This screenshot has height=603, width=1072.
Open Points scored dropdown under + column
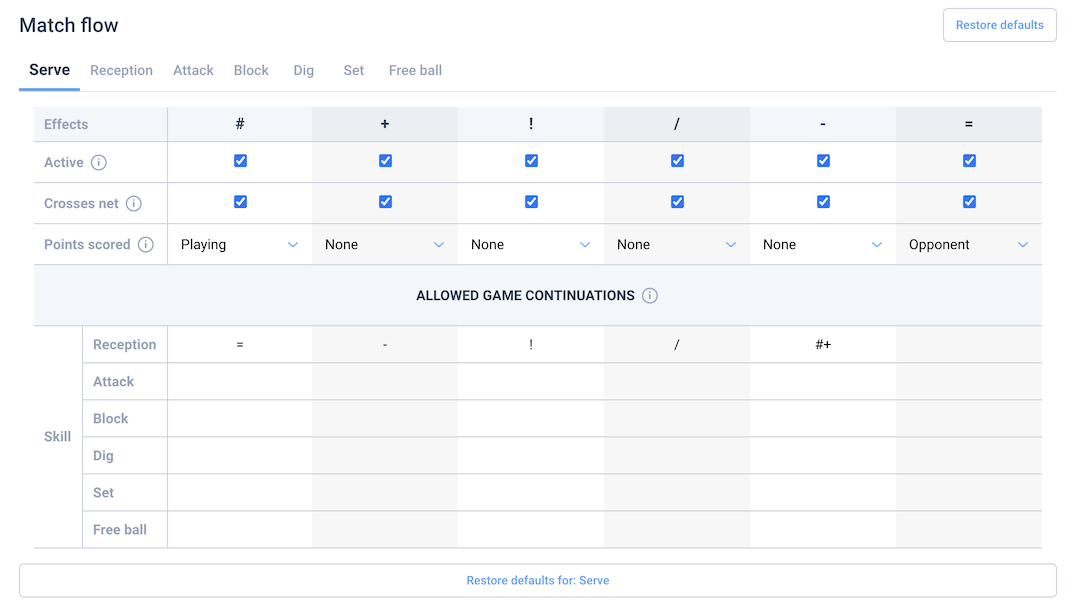[x=385, y=244]
